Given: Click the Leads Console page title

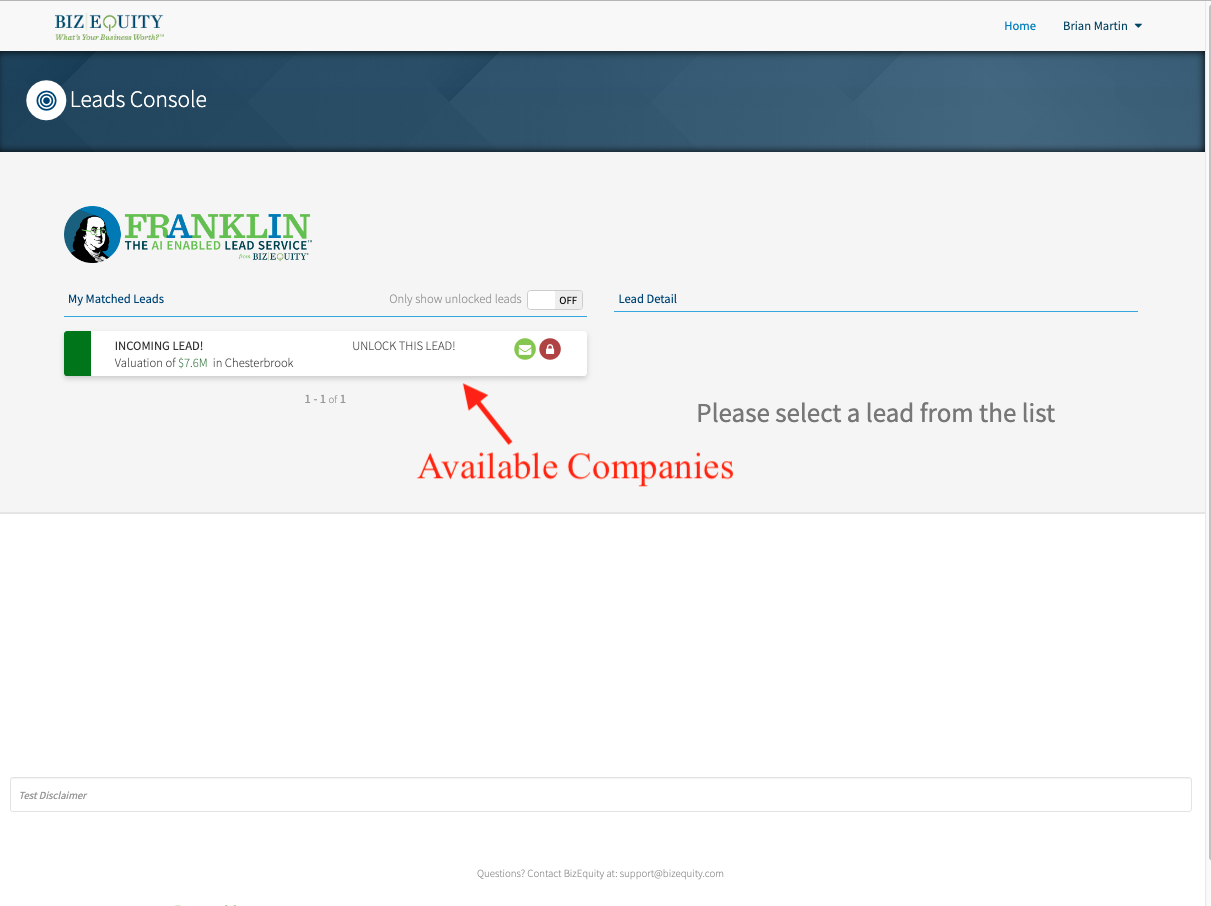Looking at the screenshot, I should pos(139,100).
